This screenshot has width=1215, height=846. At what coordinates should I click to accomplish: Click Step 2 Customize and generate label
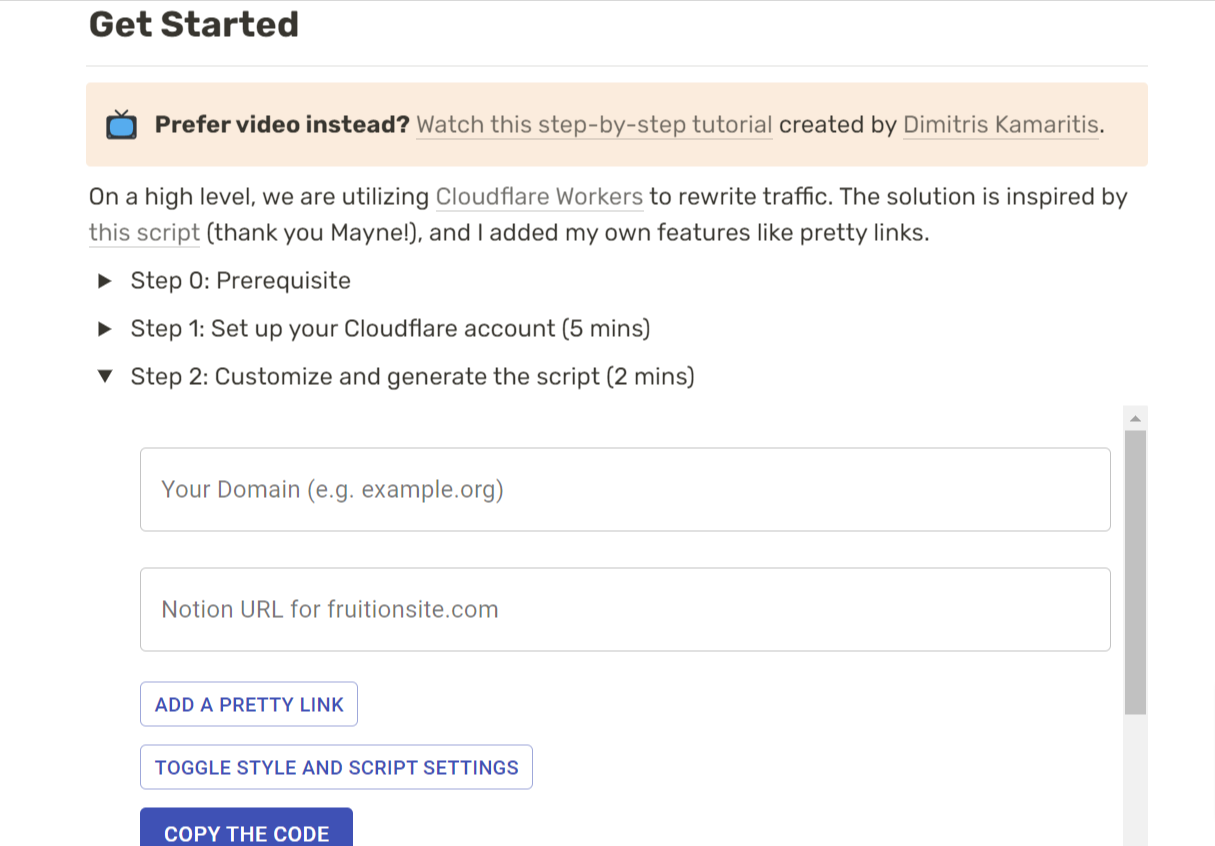412,377
